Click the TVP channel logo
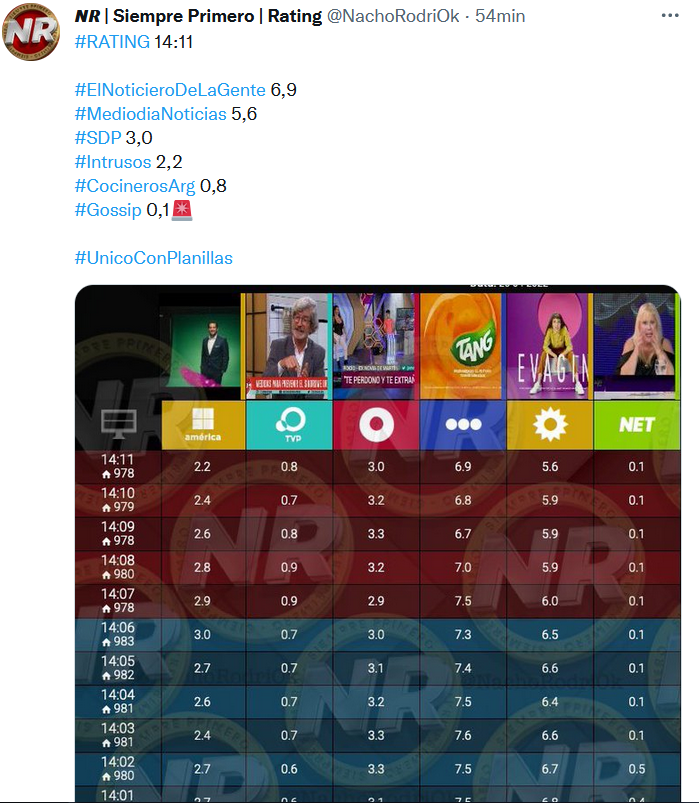The width and height of the screenshot is (699, 803). [x=289, y=425]
